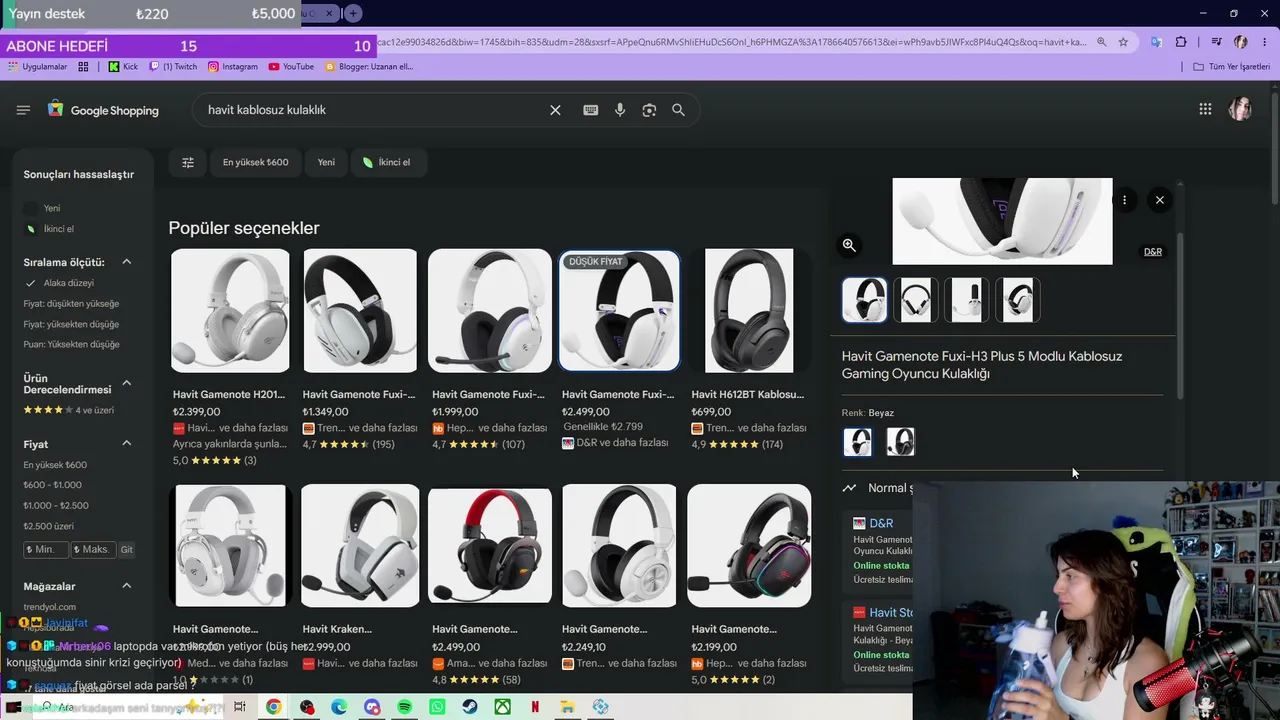Collapse the Sıralama ölçütü section
Image resolution: width=1280 pixels, height=720 pixels.
click(x=127, y=262)
